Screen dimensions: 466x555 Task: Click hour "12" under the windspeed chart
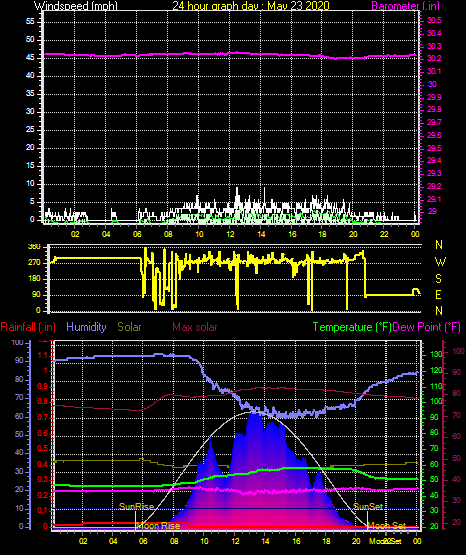(x=230, y=234)
